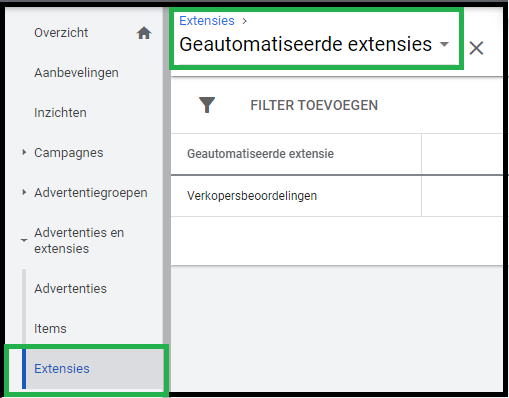Open the Geautomatiseerde extensies dropdown arrow
Image resolution: width=509 pixels, height=398 pixels.
pos(444,44)
